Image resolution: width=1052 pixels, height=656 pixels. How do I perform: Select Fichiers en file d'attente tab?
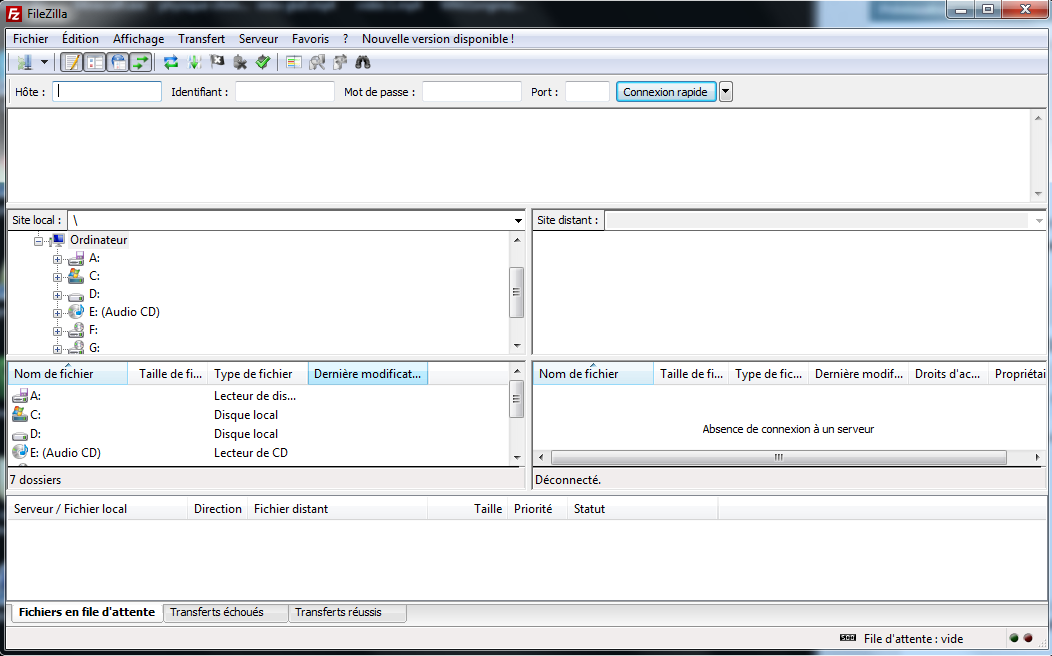87,612
